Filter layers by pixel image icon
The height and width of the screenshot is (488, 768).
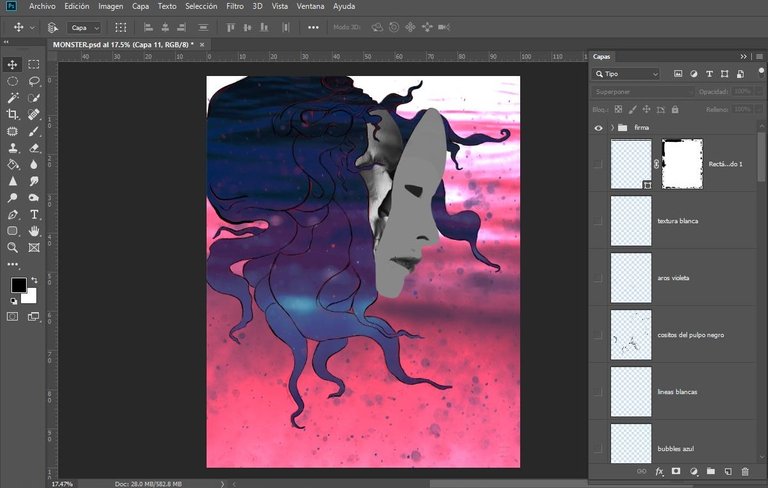tap(678, 74)
